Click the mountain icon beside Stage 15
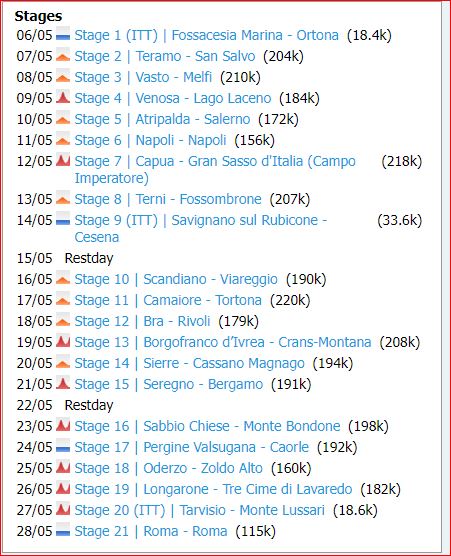This screenshot has height=556, width=451. (63, 382)
